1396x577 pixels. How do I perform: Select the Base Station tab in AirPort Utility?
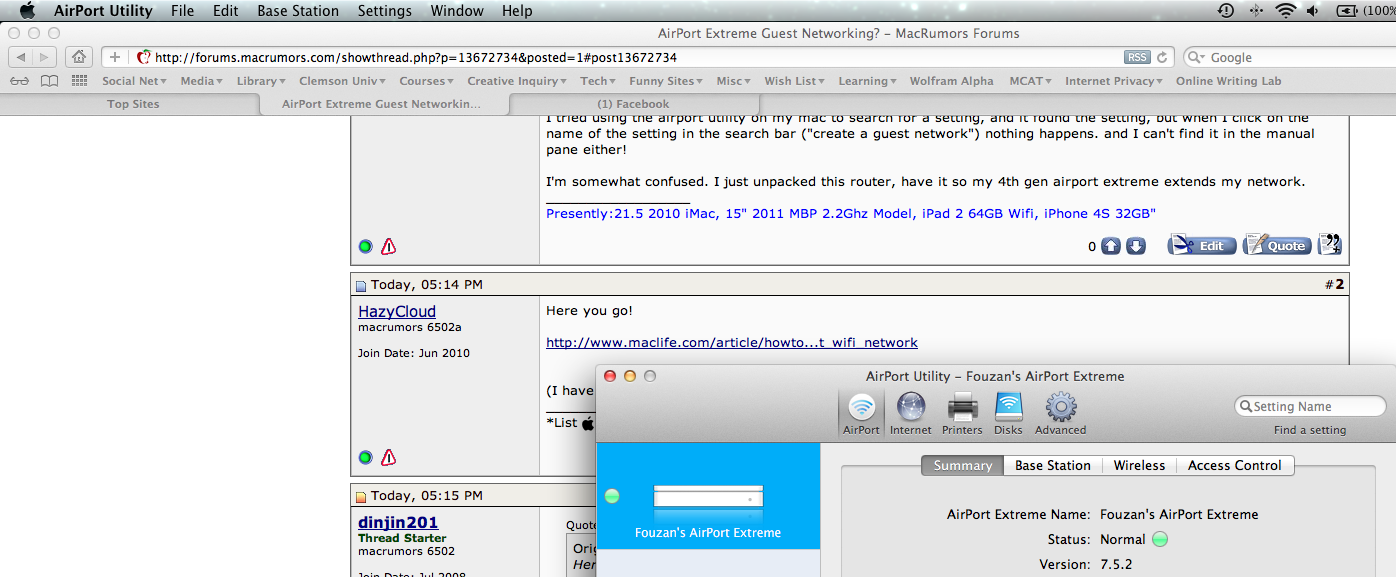coord(1053,465)
